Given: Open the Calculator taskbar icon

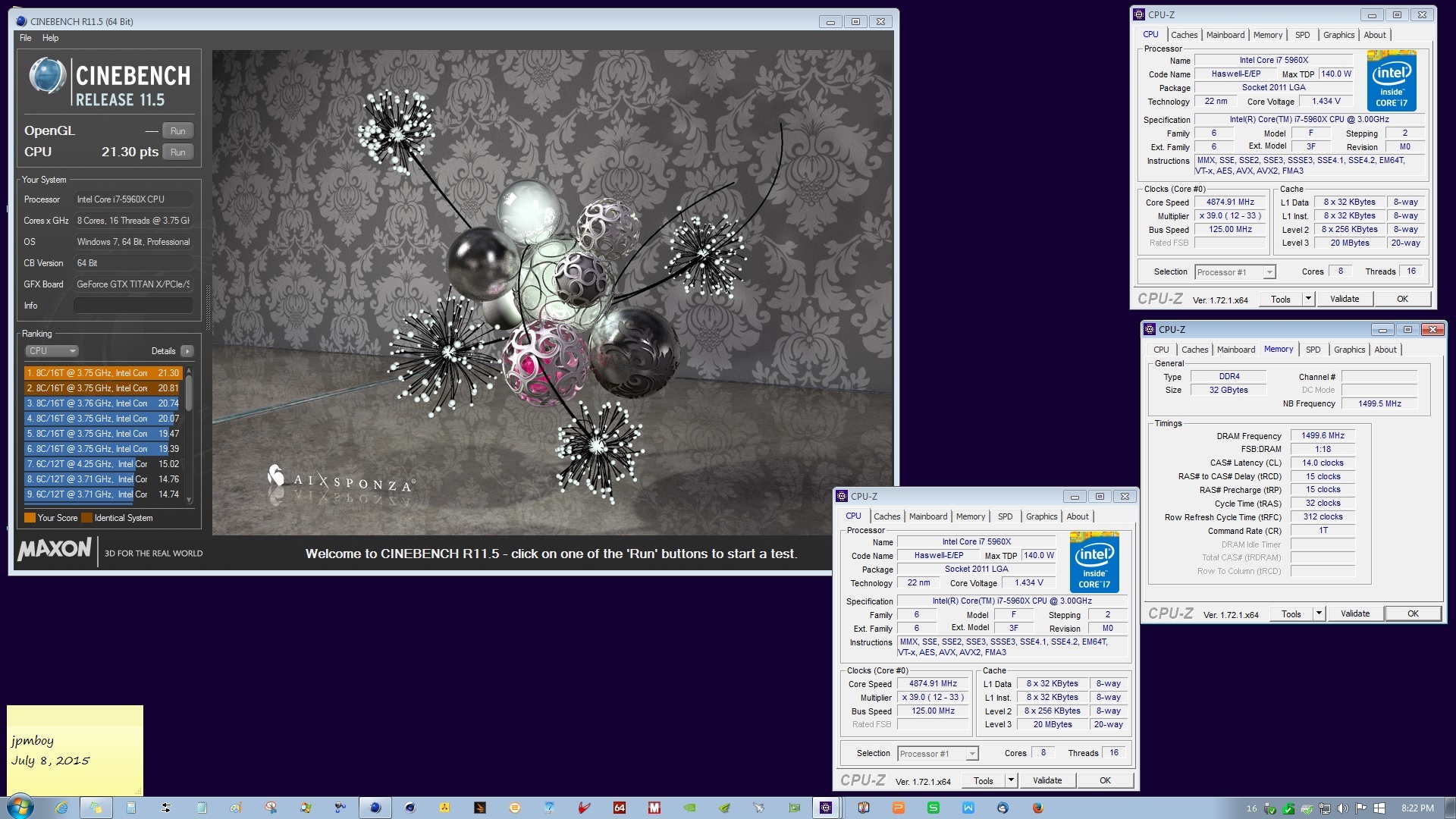Looking at the screenshot, I should [x=131, y=808].
